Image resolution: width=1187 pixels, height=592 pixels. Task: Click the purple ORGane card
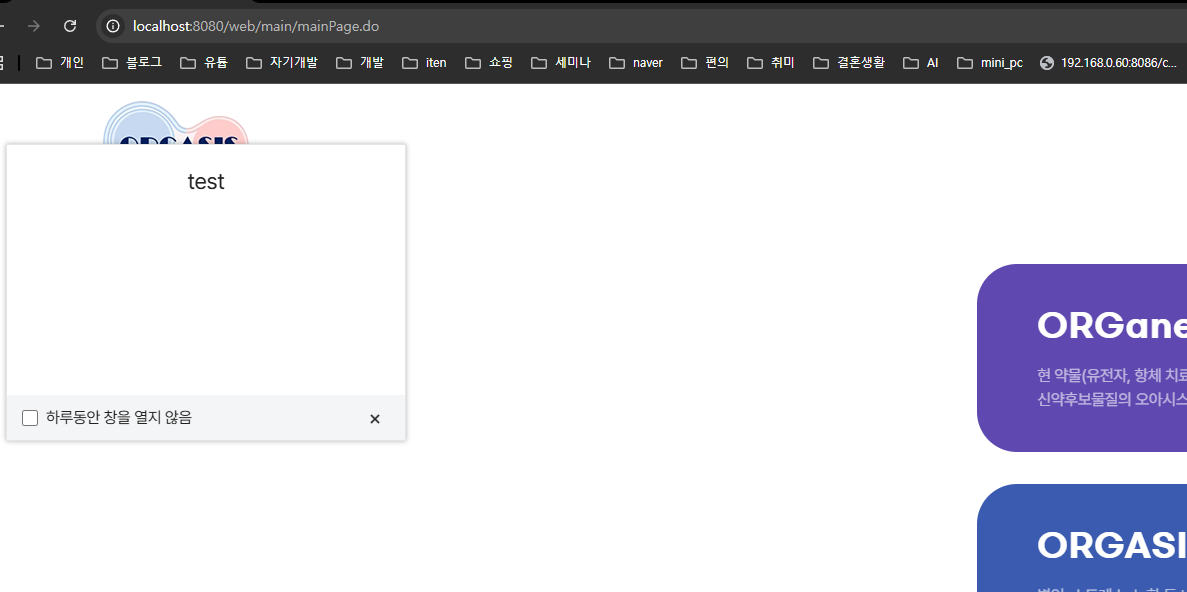[x=1082, y=357]
